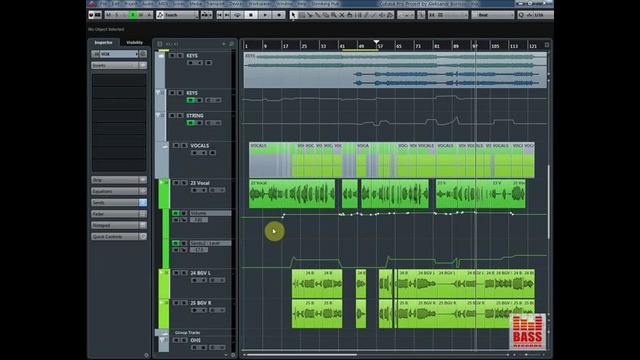This screenshot has height=360, width=640.
Task: Switch to the Visibility tab
Action: (x=134, y=42)
